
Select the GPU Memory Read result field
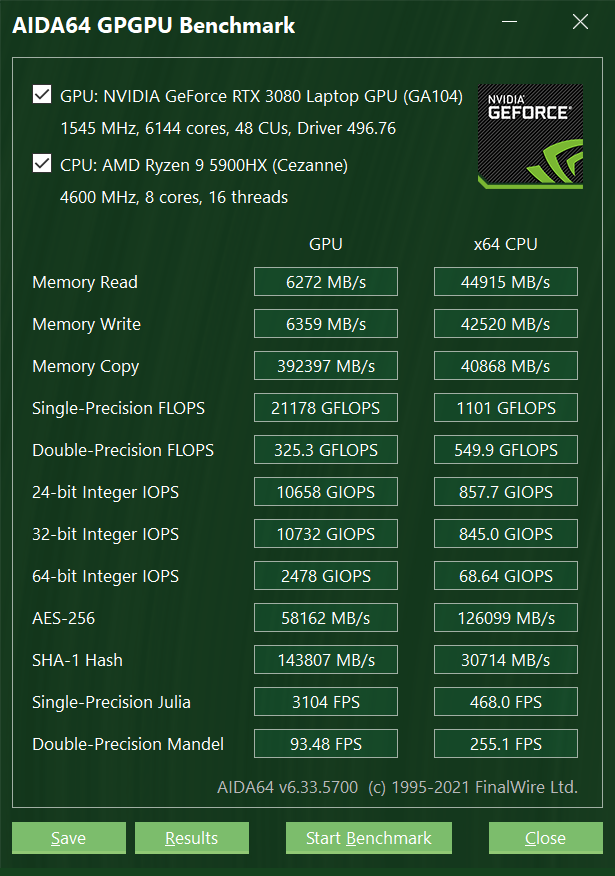click(x=325, y=282)
